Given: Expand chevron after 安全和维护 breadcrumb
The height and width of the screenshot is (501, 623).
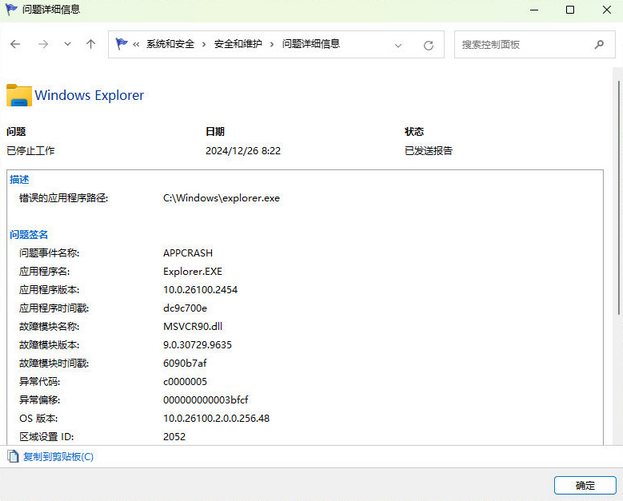Looking at the screenshot, I should pyautogui.click(x=271, y=45).
